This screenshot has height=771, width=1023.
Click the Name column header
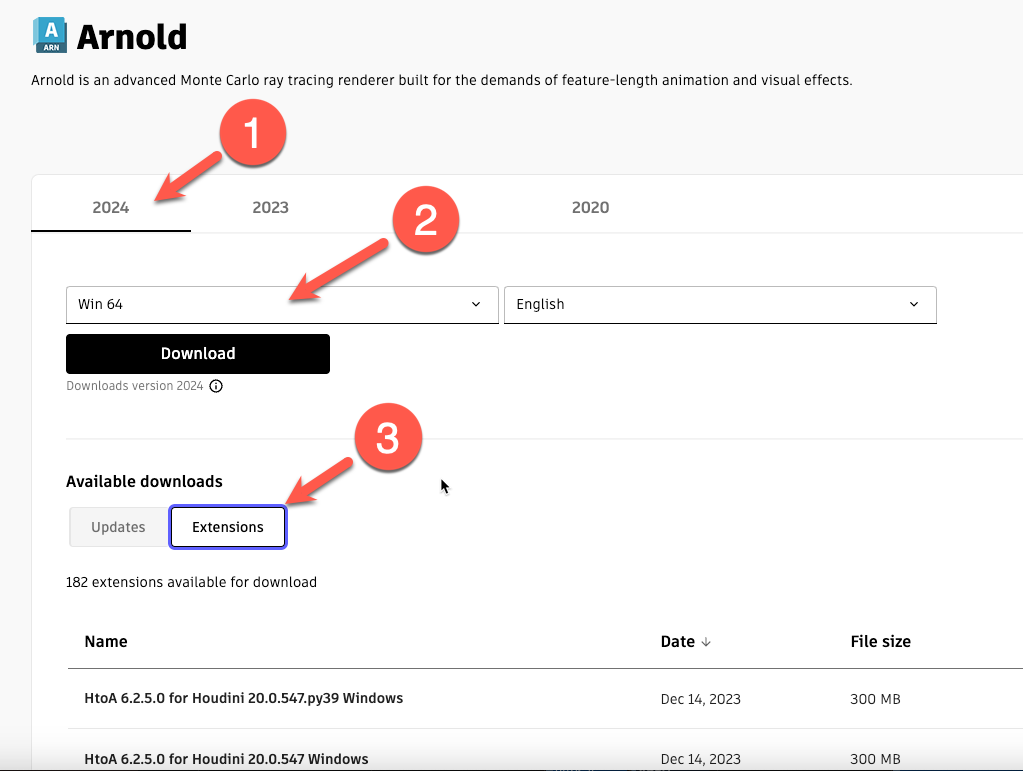click(x=106, y=642)
